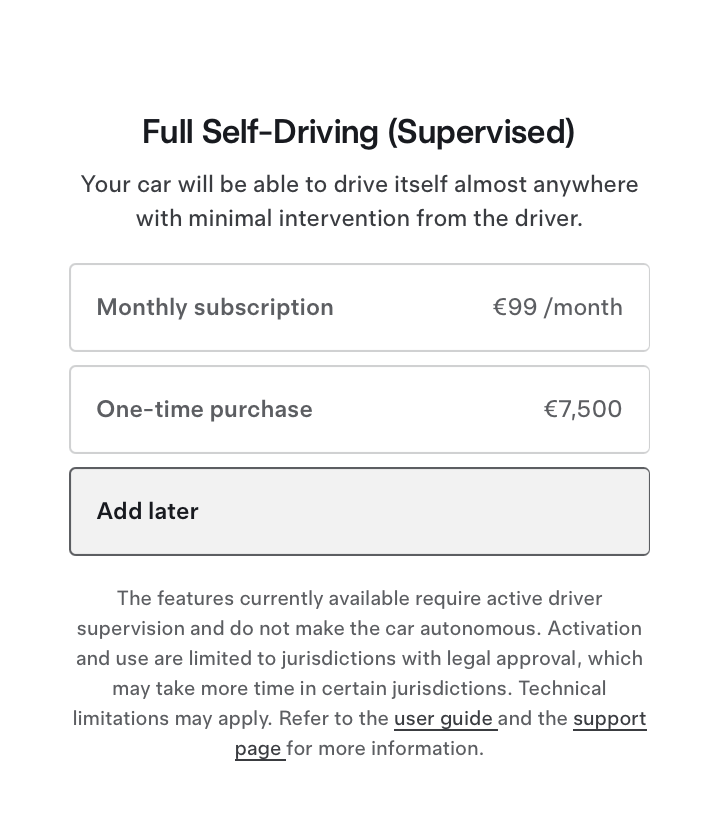Screen dimensions: 706x818
Task: Click the "jurisdictions with legal approval" line
Action: click(359, 659)
